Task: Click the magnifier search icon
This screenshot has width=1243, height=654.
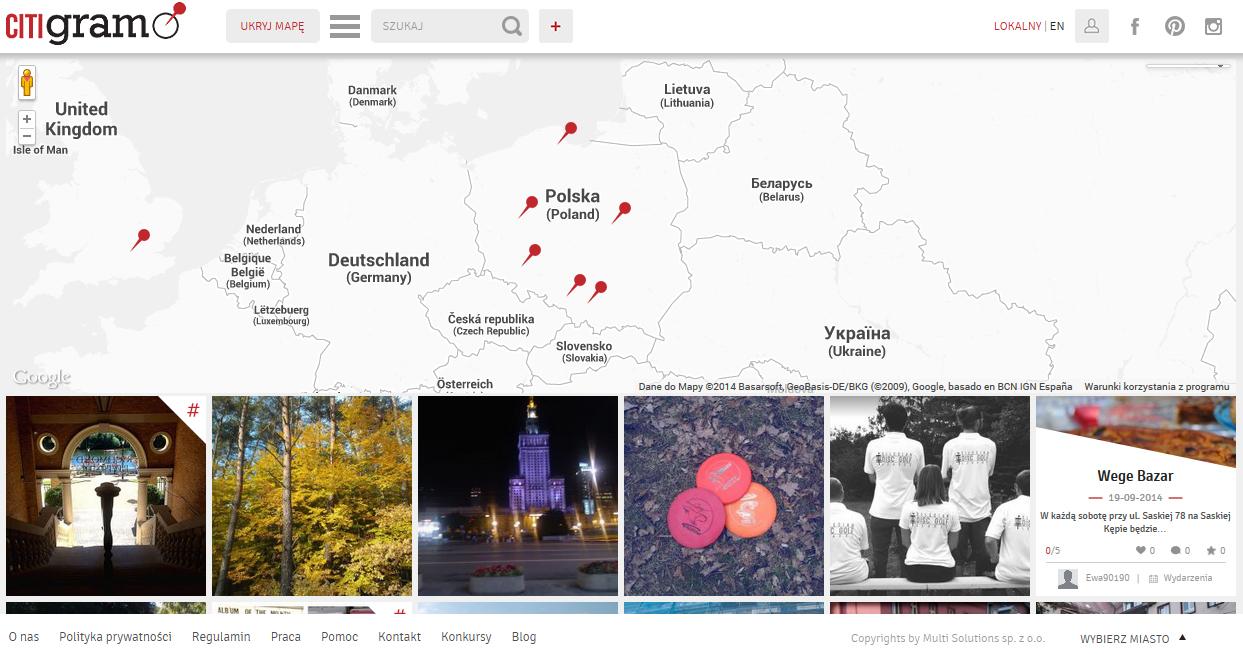Action: pos(512,26)
